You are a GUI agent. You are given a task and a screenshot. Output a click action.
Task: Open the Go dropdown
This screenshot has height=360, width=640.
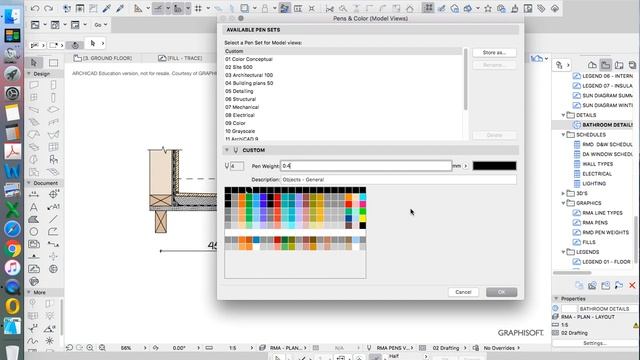100,25
